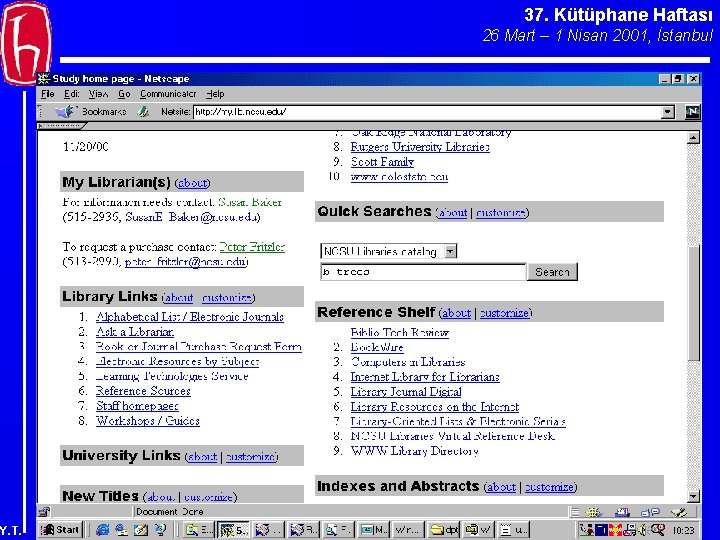
Task: Open the Help menu
Action: (x=215, y=94)
